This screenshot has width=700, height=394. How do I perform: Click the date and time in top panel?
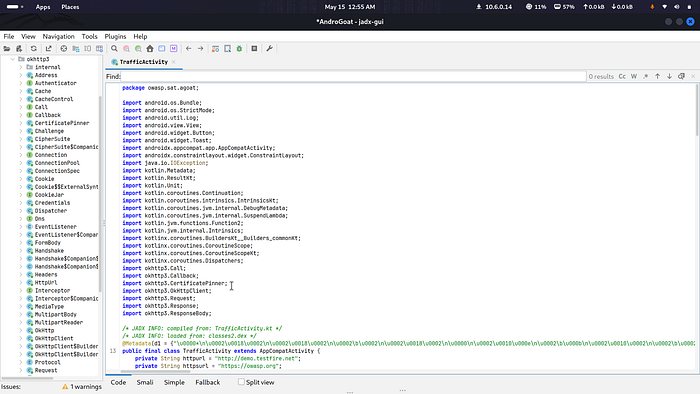tap(350, 7)
